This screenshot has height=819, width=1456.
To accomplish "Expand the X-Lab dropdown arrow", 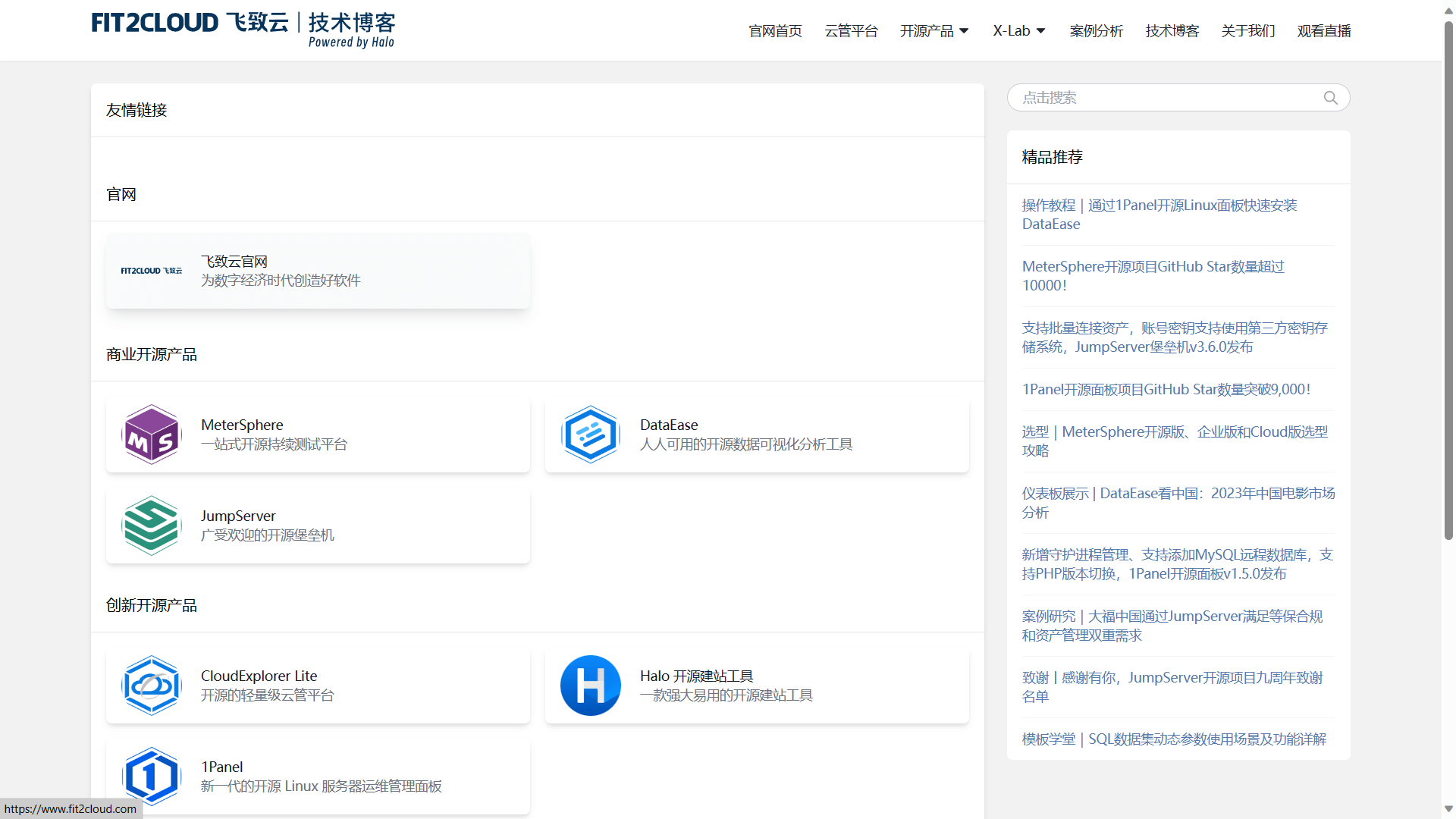I will coord(1040,31).
